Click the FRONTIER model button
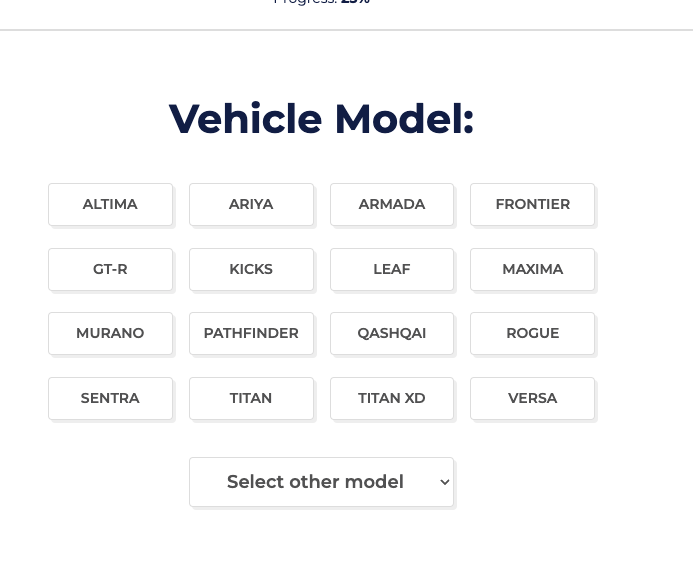 532,204
